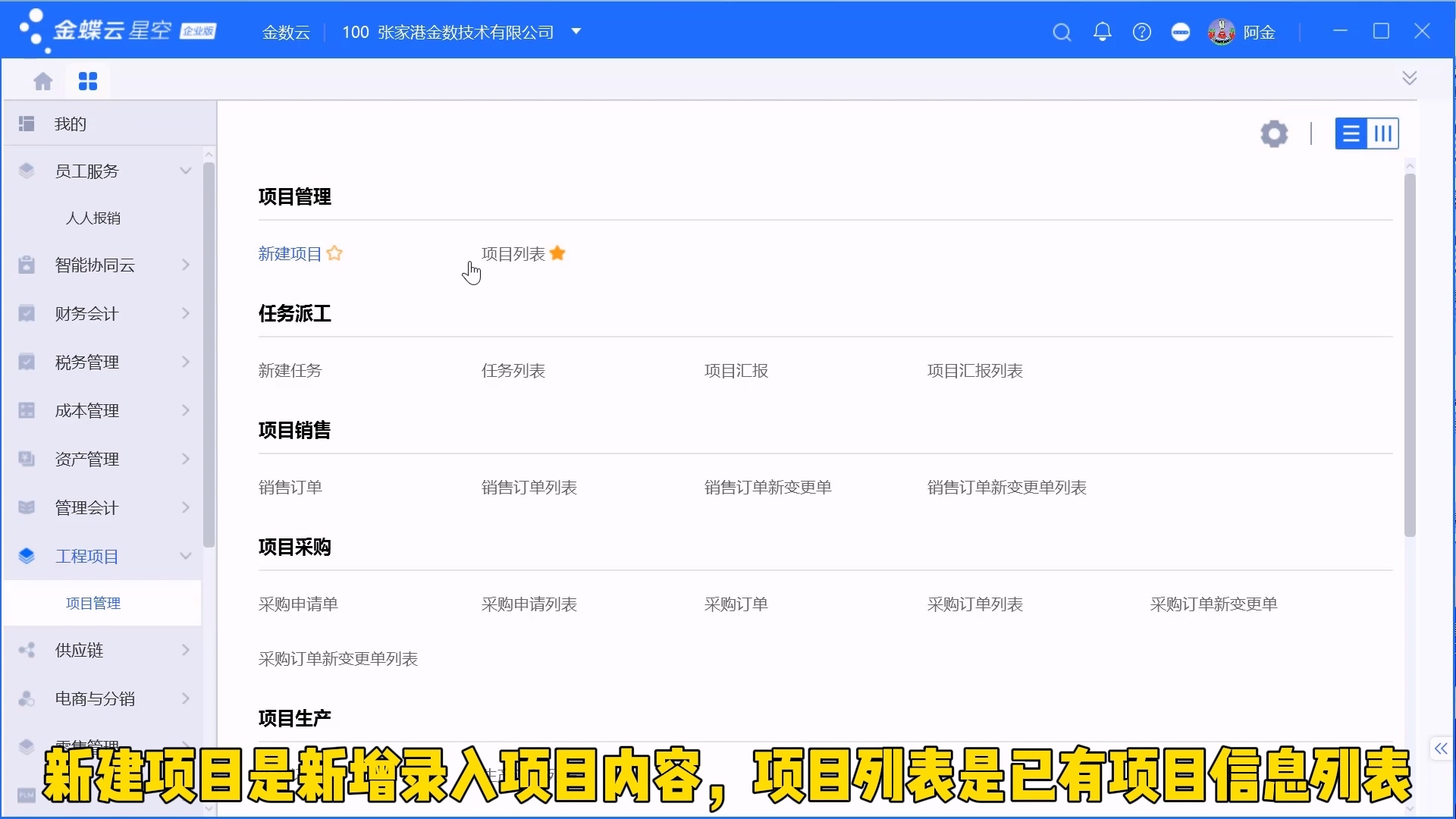This screenshot has height=819, width=1456.
Task: Collapse tab bar with double chevron
Action: tap(1410, 78)
